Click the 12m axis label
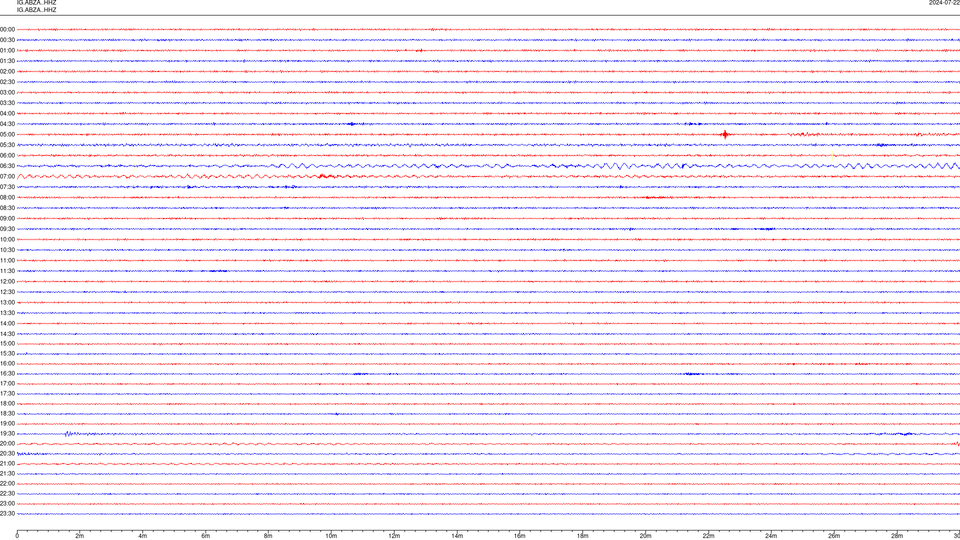 [x=394, y=536]
